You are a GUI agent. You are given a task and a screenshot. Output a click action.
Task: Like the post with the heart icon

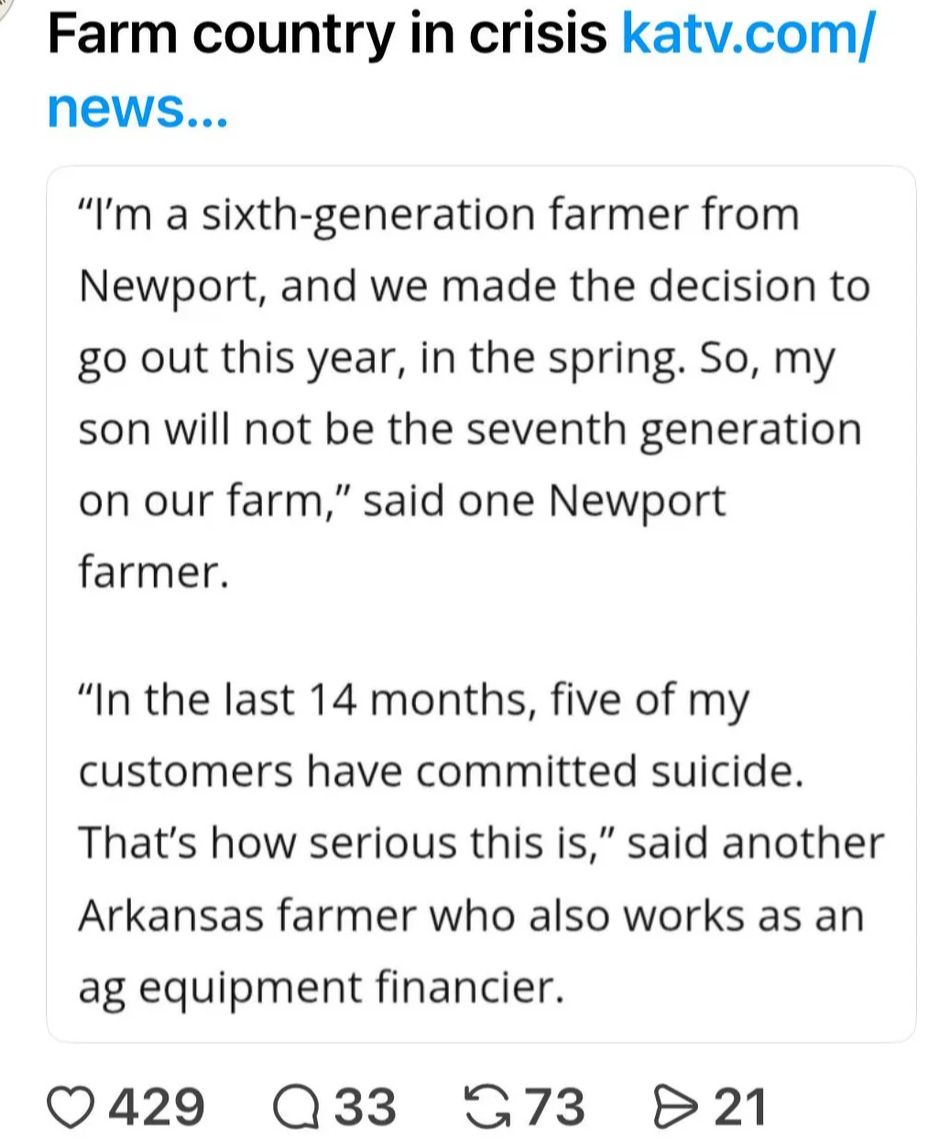click(x=70, y=1107)
